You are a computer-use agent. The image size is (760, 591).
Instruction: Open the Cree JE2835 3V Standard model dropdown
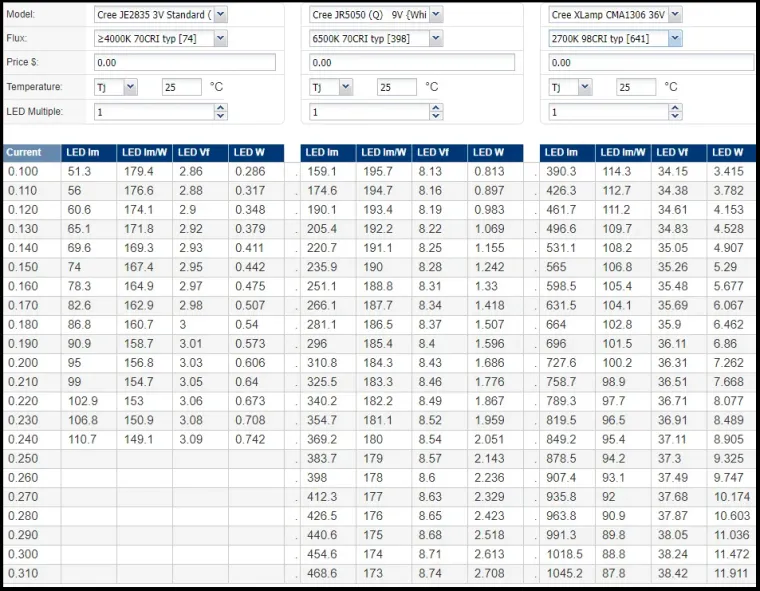click(220, 14)
